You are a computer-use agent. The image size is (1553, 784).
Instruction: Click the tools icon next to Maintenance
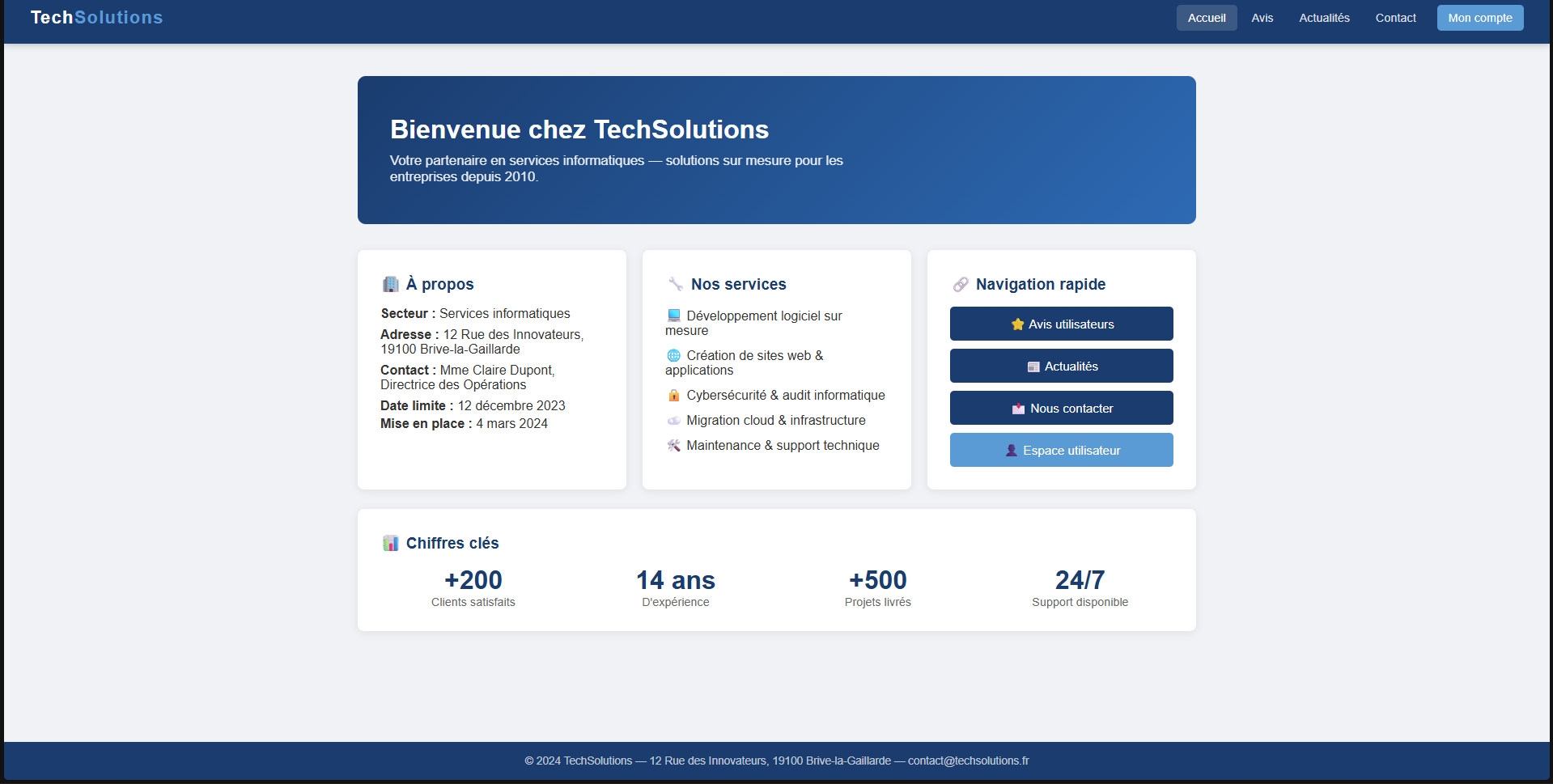tap(673, 446)
